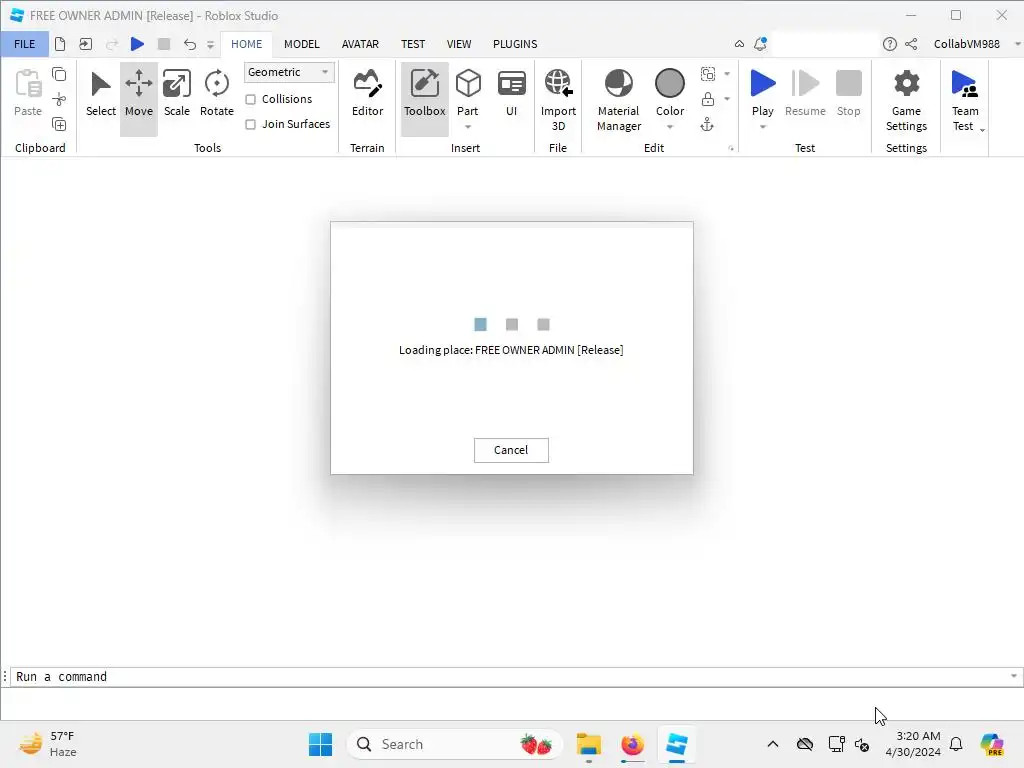
Task: Open the Geometric mode dropdown
Action: click(x=289, y=72)
